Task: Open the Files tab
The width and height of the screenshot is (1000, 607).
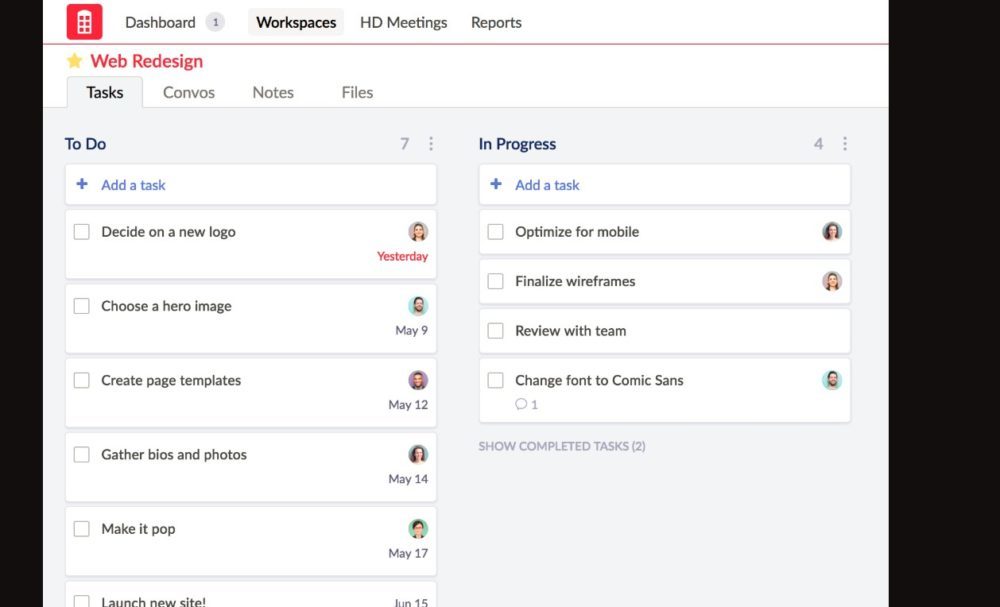Action: tap(357, 92)
